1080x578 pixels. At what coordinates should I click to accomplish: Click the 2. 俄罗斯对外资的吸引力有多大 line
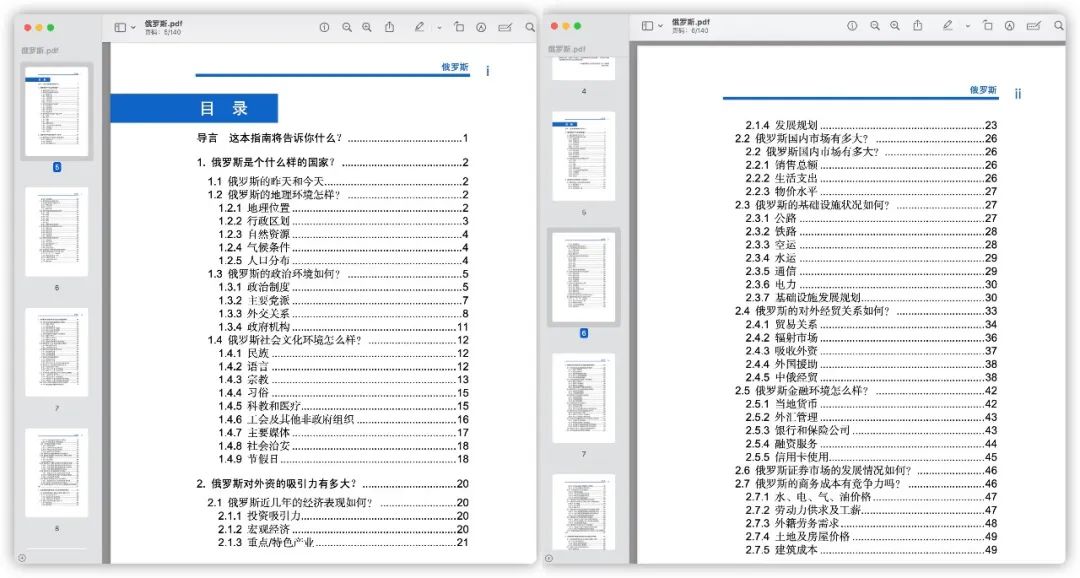[x=333, y=484]
